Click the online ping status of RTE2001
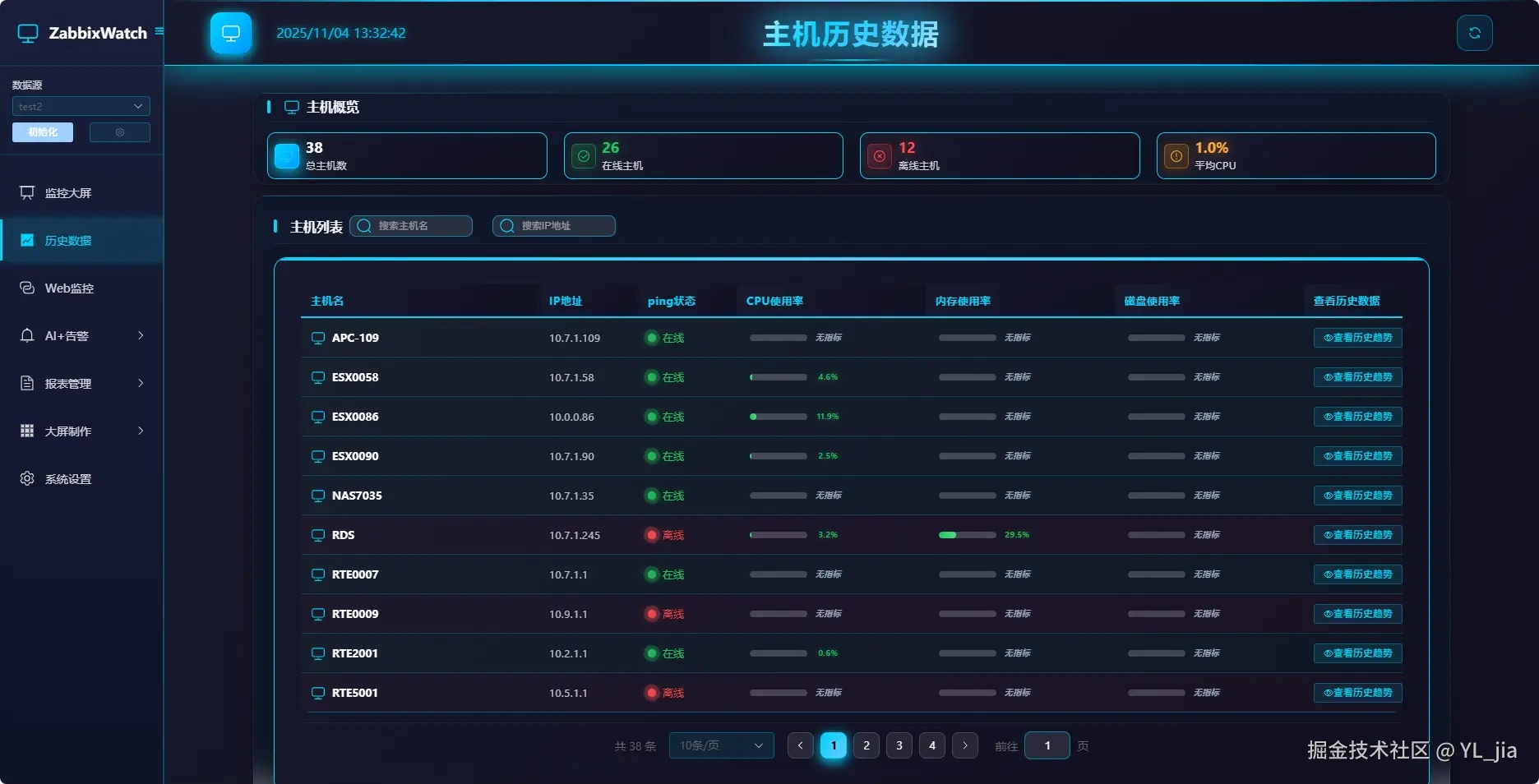This screenshot has width=1539, height=784. click(665, 653)
